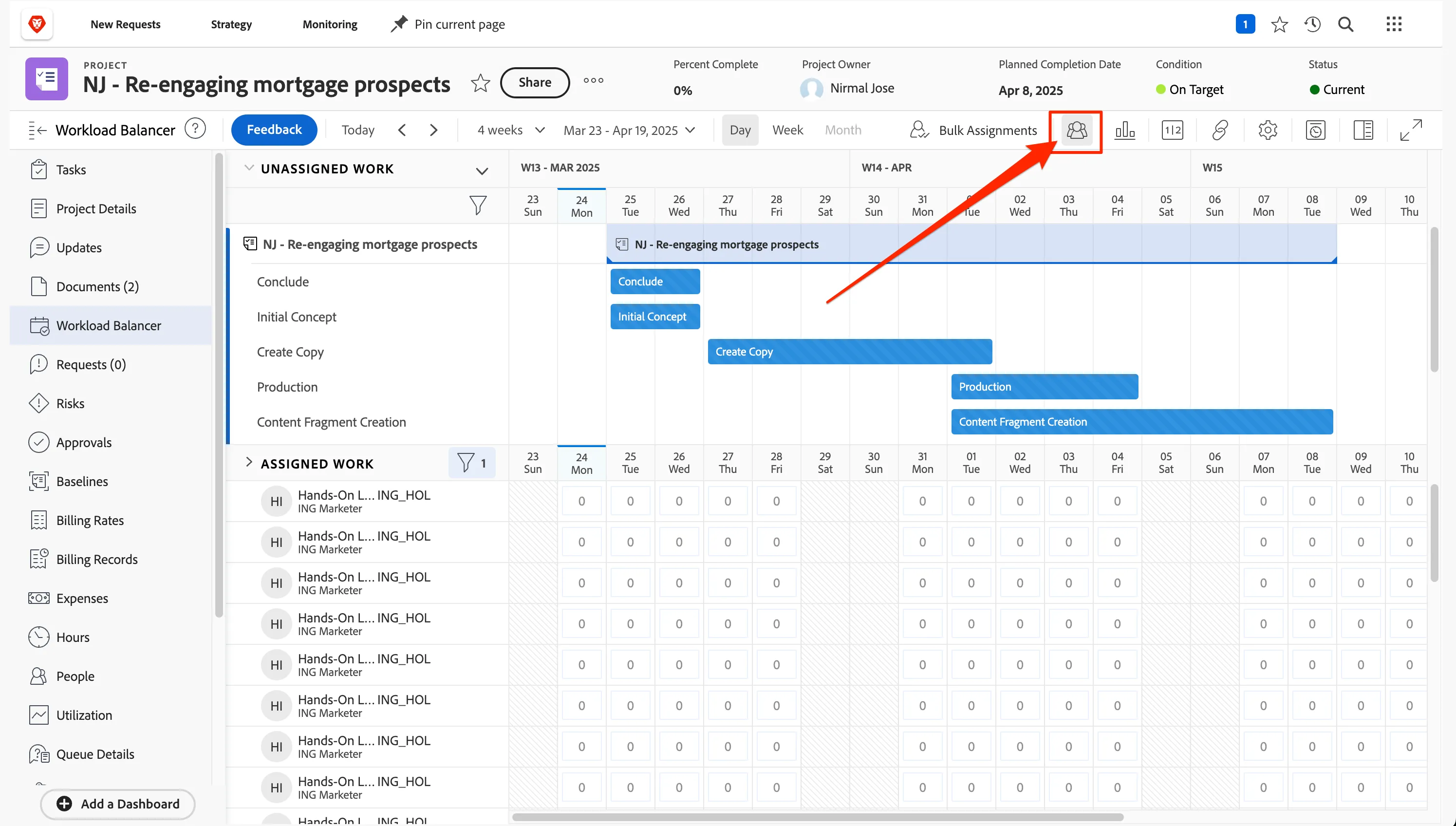Open top bar favorites star icon
Viewport: 1456px width, 826px height.
[1279, 24]
